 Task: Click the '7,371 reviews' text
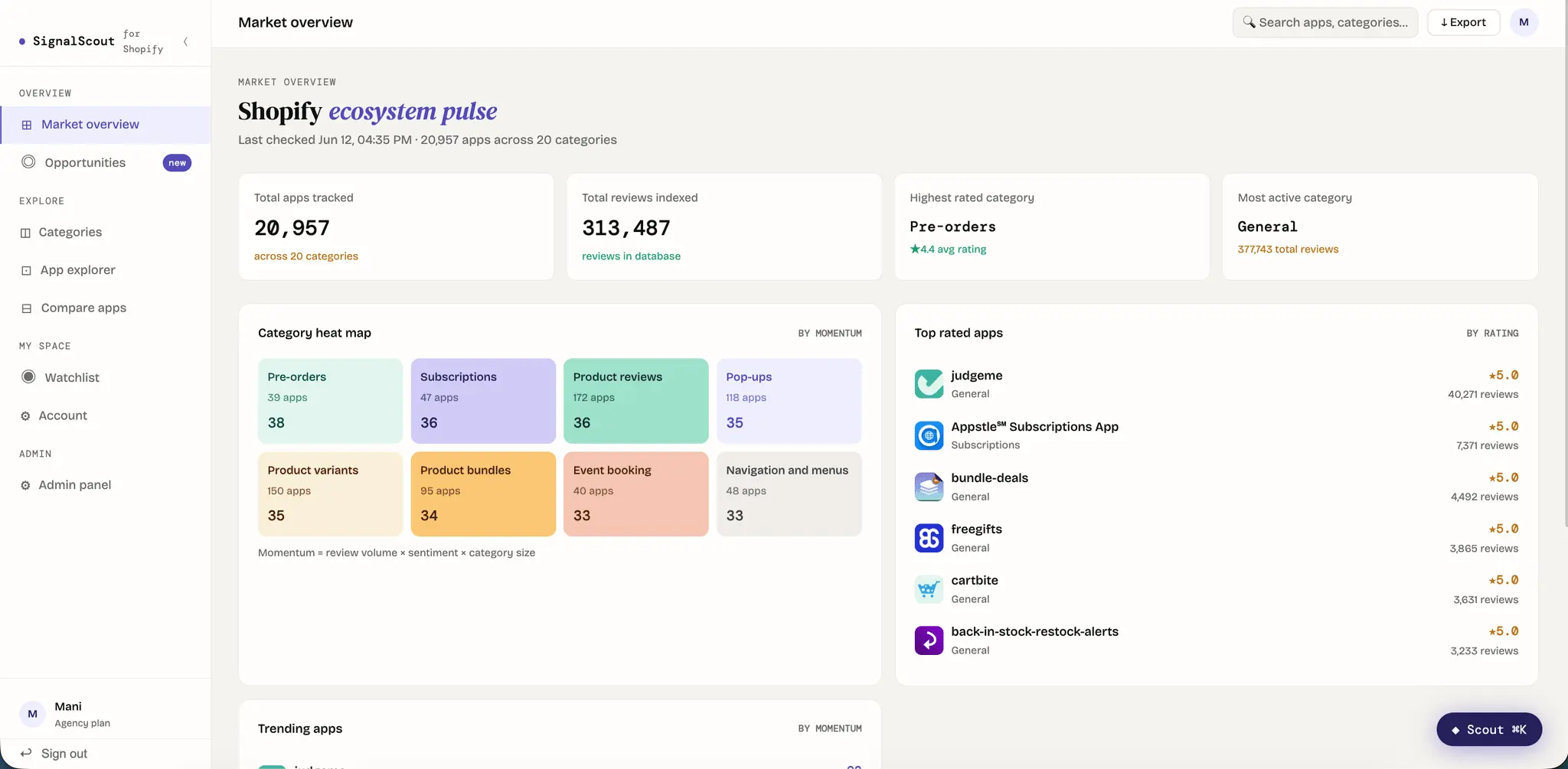pyautogui.click(x=1487, y=446)
